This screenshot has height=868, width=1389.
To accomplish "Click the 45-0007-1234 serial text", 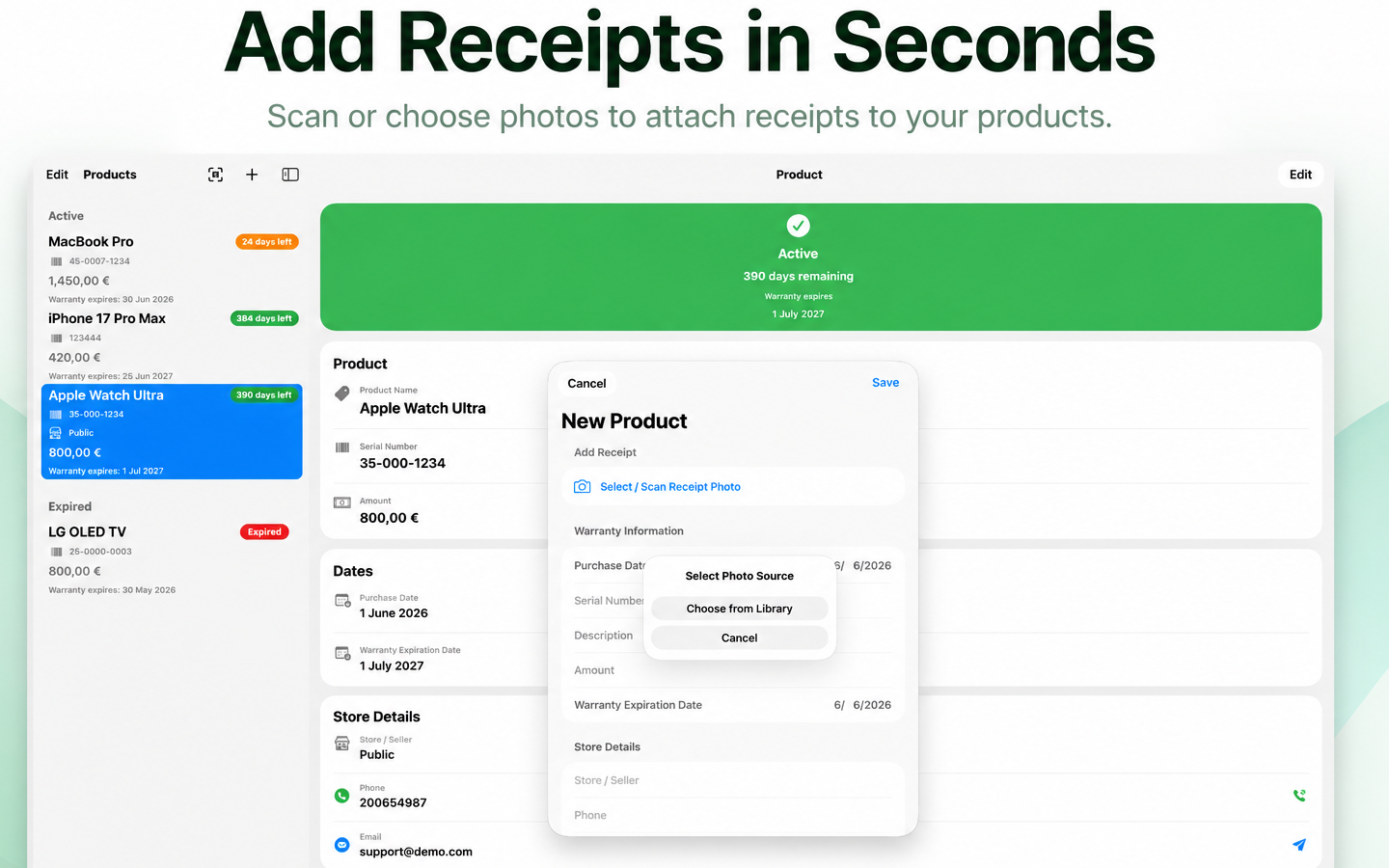I will point(99,261).
